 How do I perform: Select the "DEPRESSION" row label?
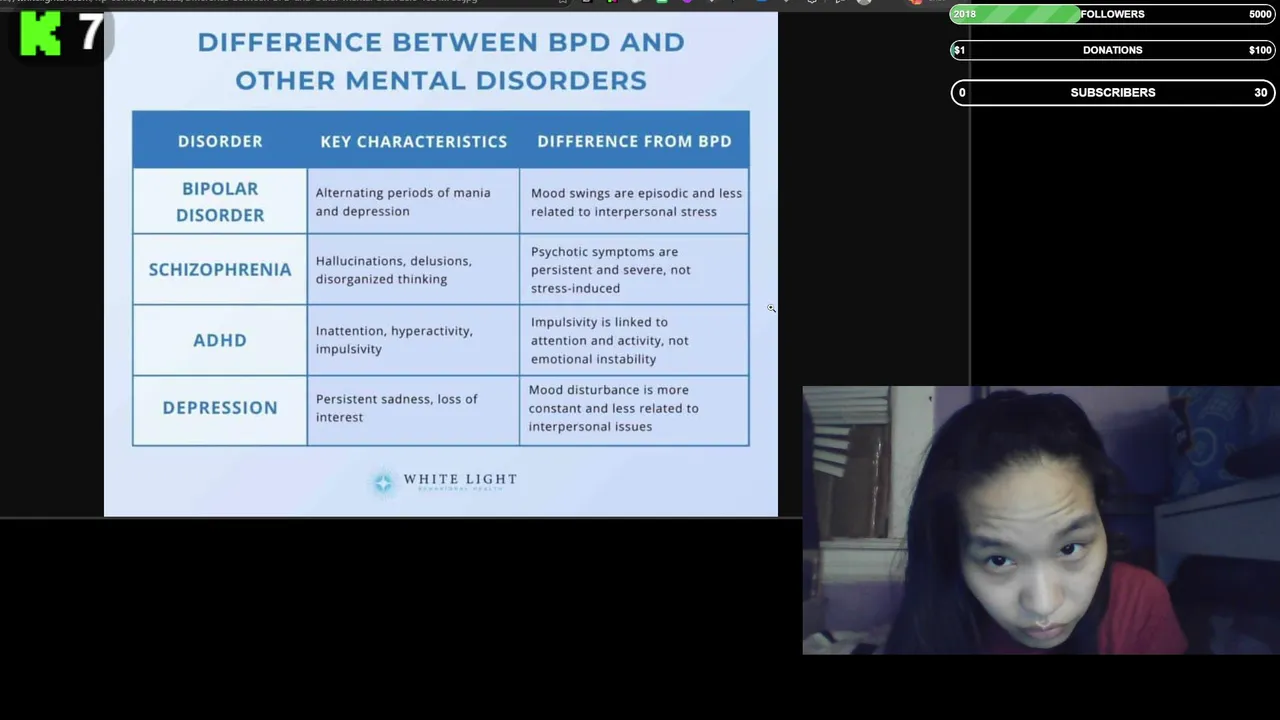(220, 408)
